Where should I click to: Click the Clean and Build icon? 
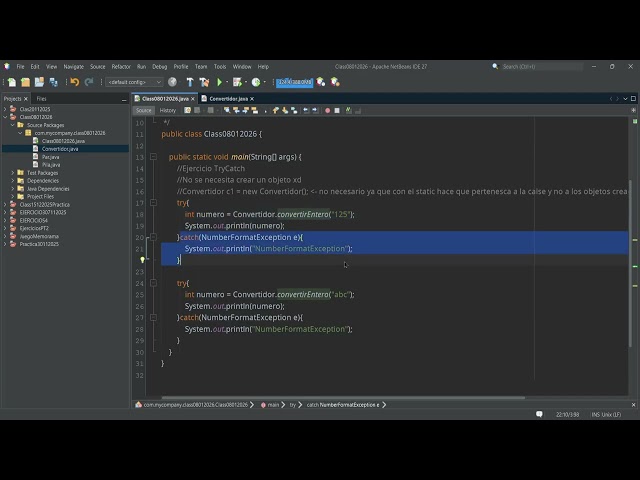(204, 82)
